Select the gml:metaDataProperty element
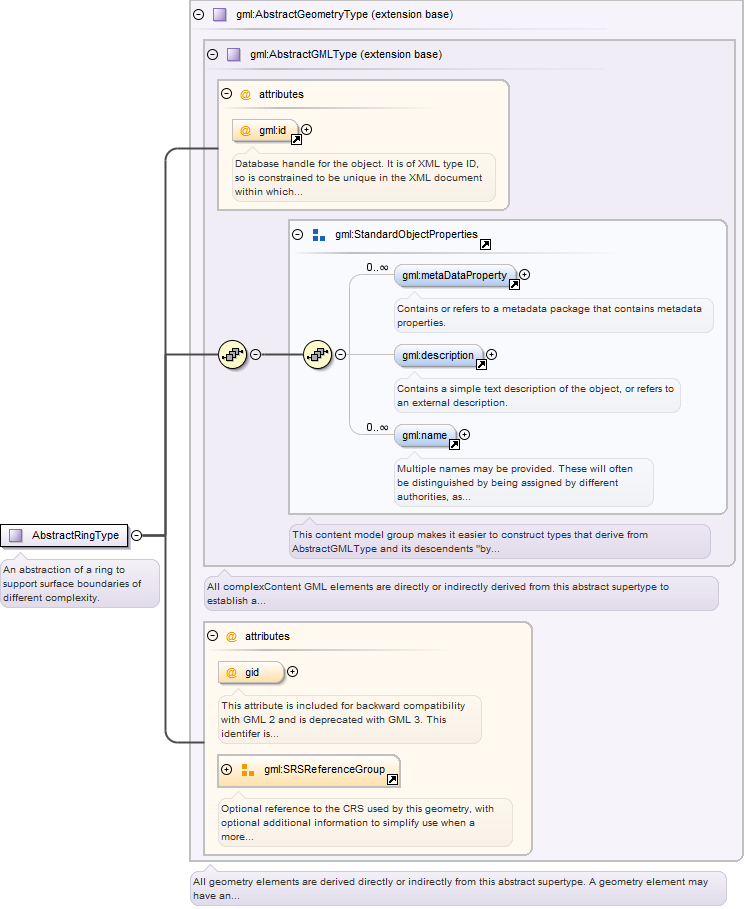 455,275
